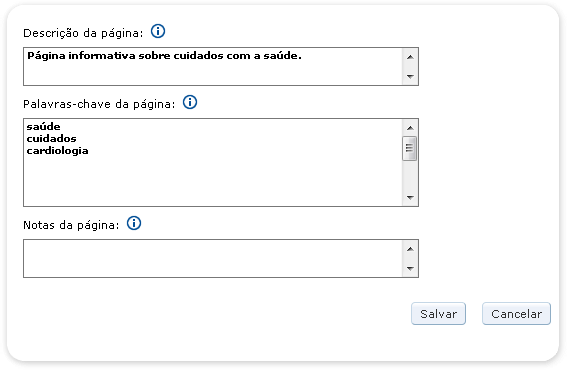Click up arrow in keywords field scrollbar
This screenshot has height=370, width=567.
(x=410, y=128)
